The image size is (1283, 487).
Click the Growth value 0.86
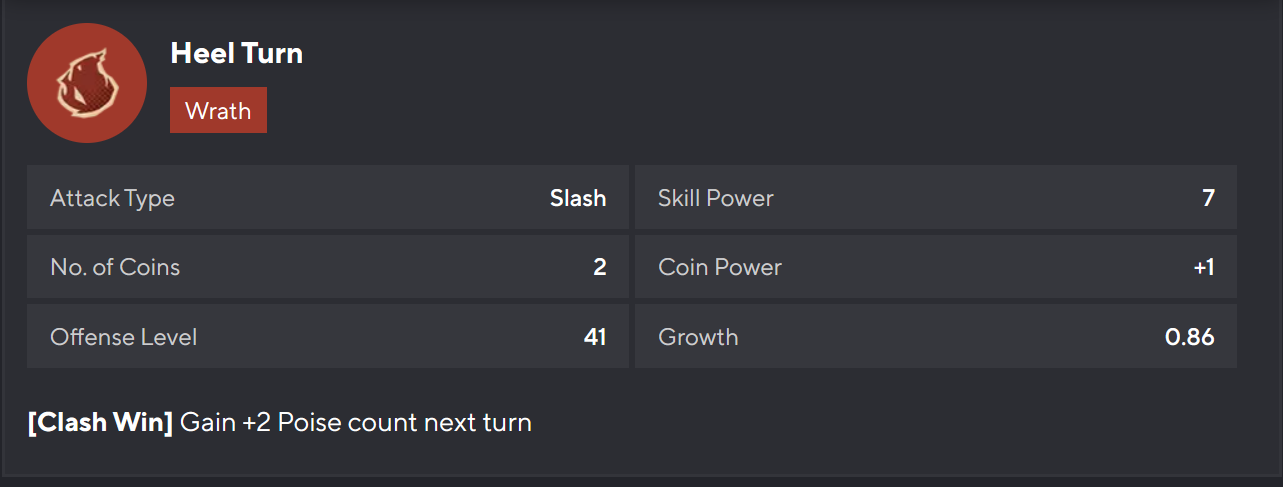click(x=1189, y=337)
